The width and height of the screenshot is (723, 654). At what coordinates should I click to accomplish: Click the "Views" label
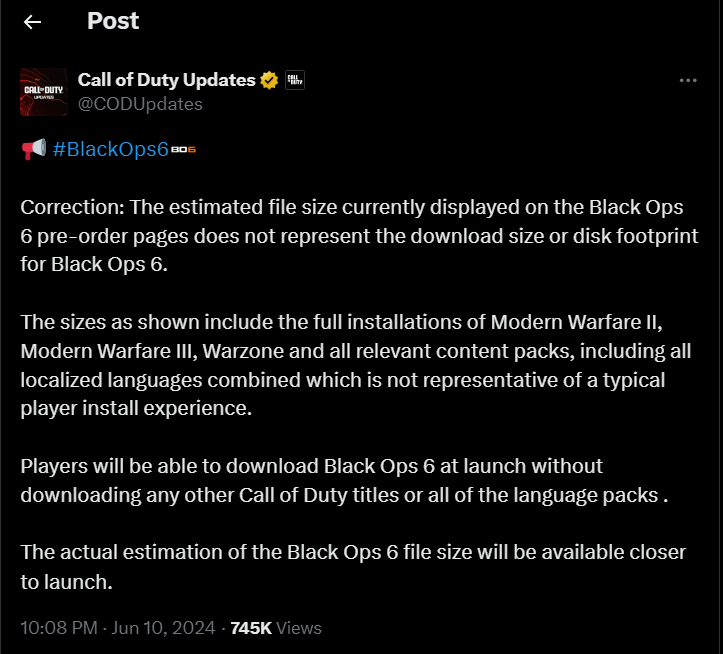(300, 628)
